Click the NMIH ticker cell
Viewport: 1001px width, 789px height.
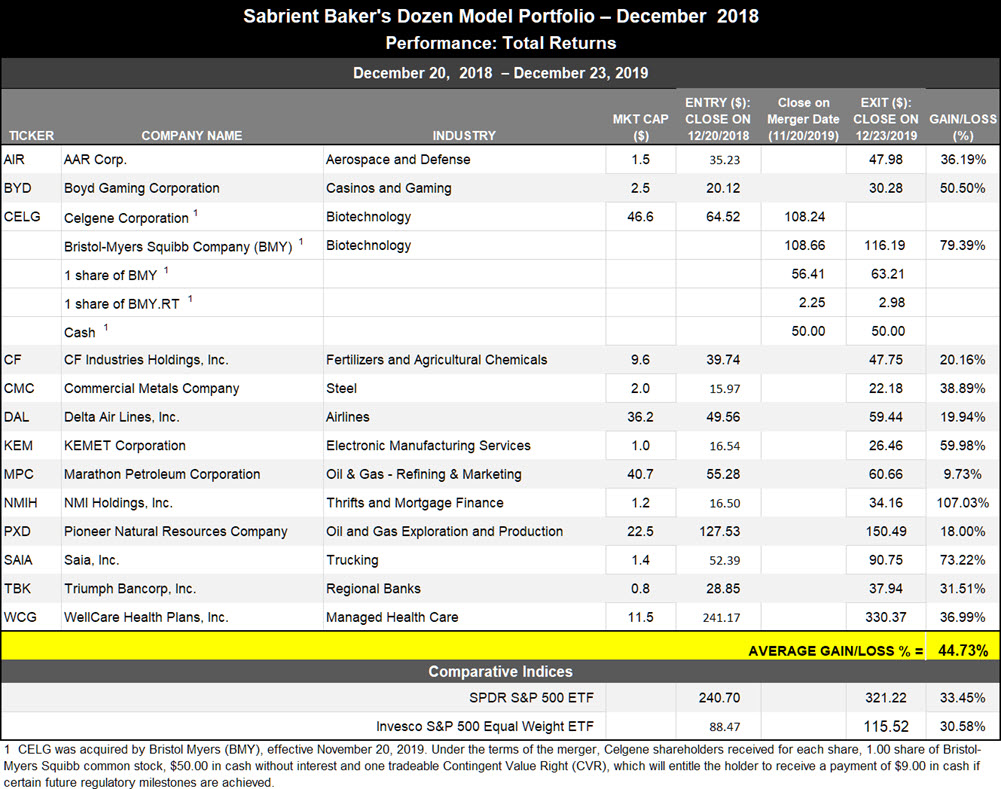(x=20, y=503)
